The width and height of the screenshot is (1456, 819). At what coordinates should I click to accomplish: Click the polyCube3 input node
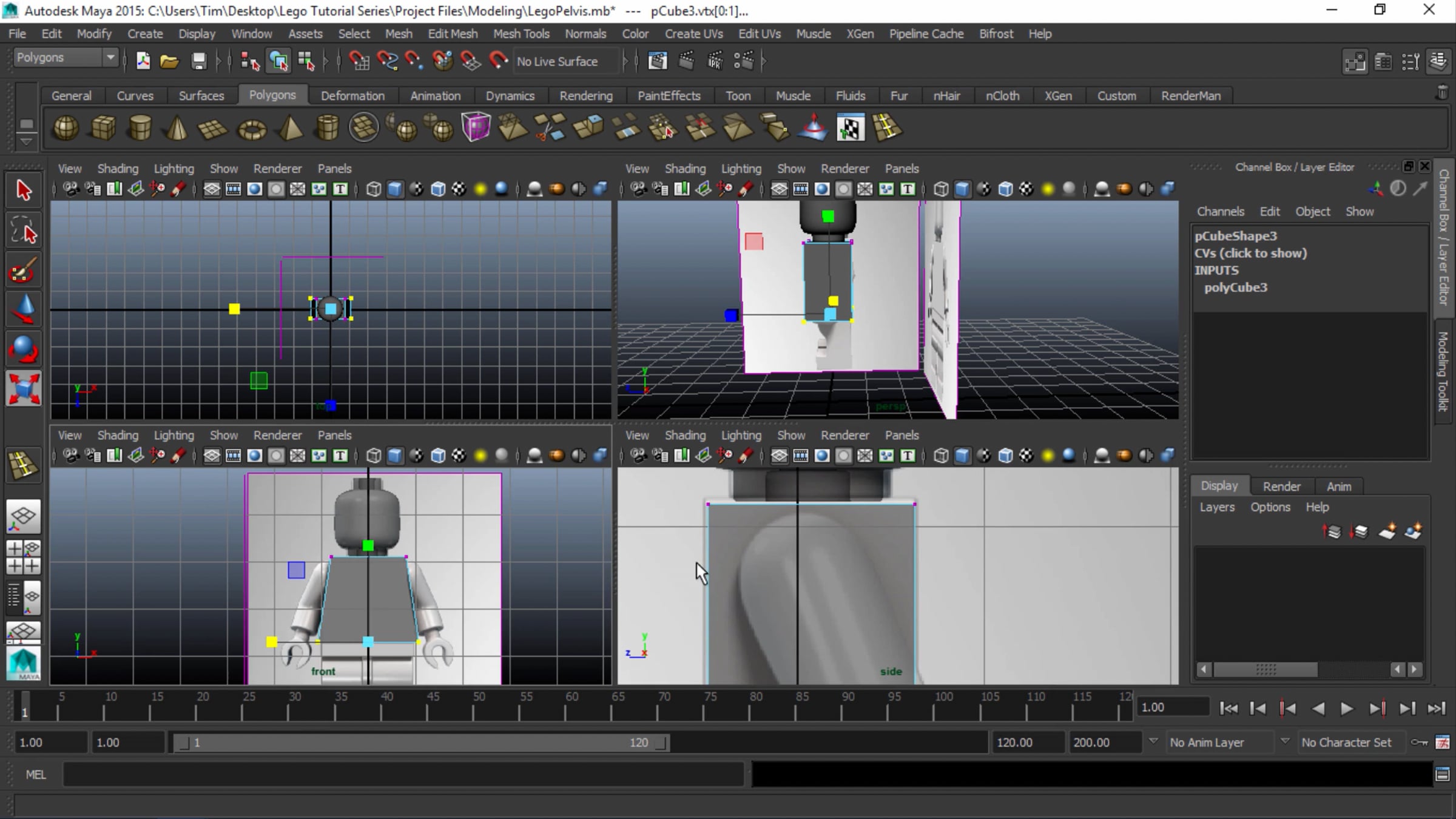click(x=1235, y=288)
